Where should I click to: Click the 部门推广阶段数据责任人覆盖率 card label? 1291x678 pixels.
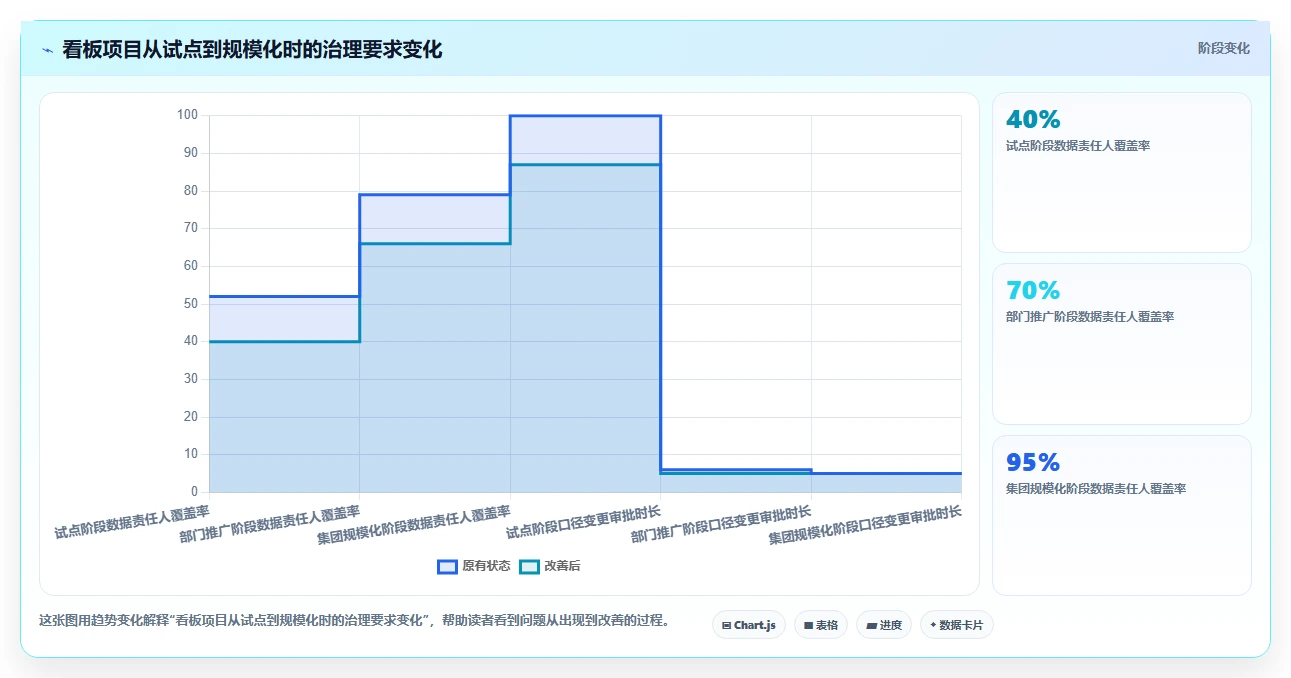pos(1090,317)
